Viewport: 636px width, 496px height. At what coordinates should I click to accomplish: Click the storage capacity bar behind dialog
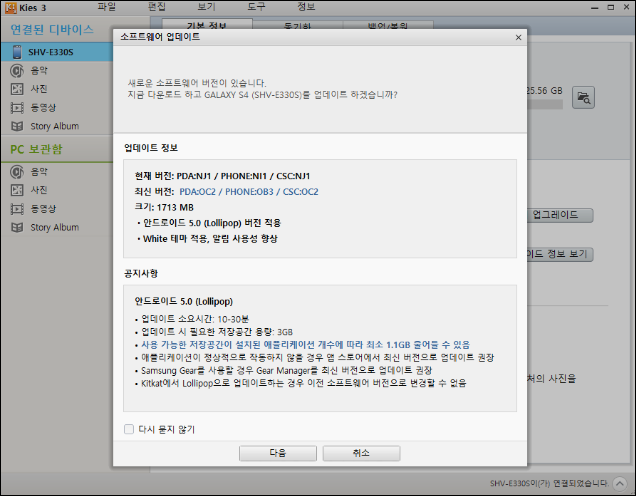tap(545, 104)
